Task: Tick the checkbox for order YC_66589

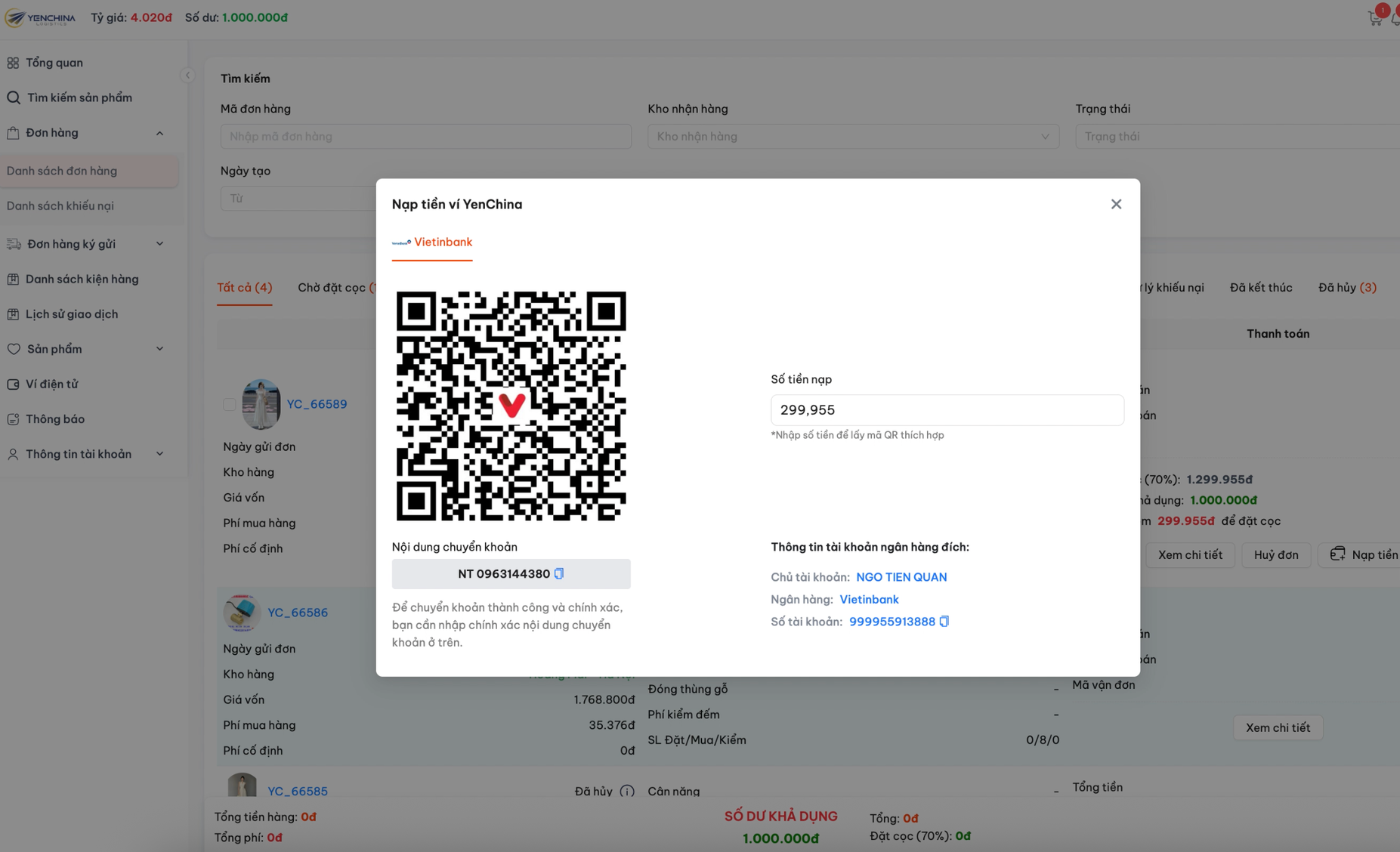Action: (229, 405)
